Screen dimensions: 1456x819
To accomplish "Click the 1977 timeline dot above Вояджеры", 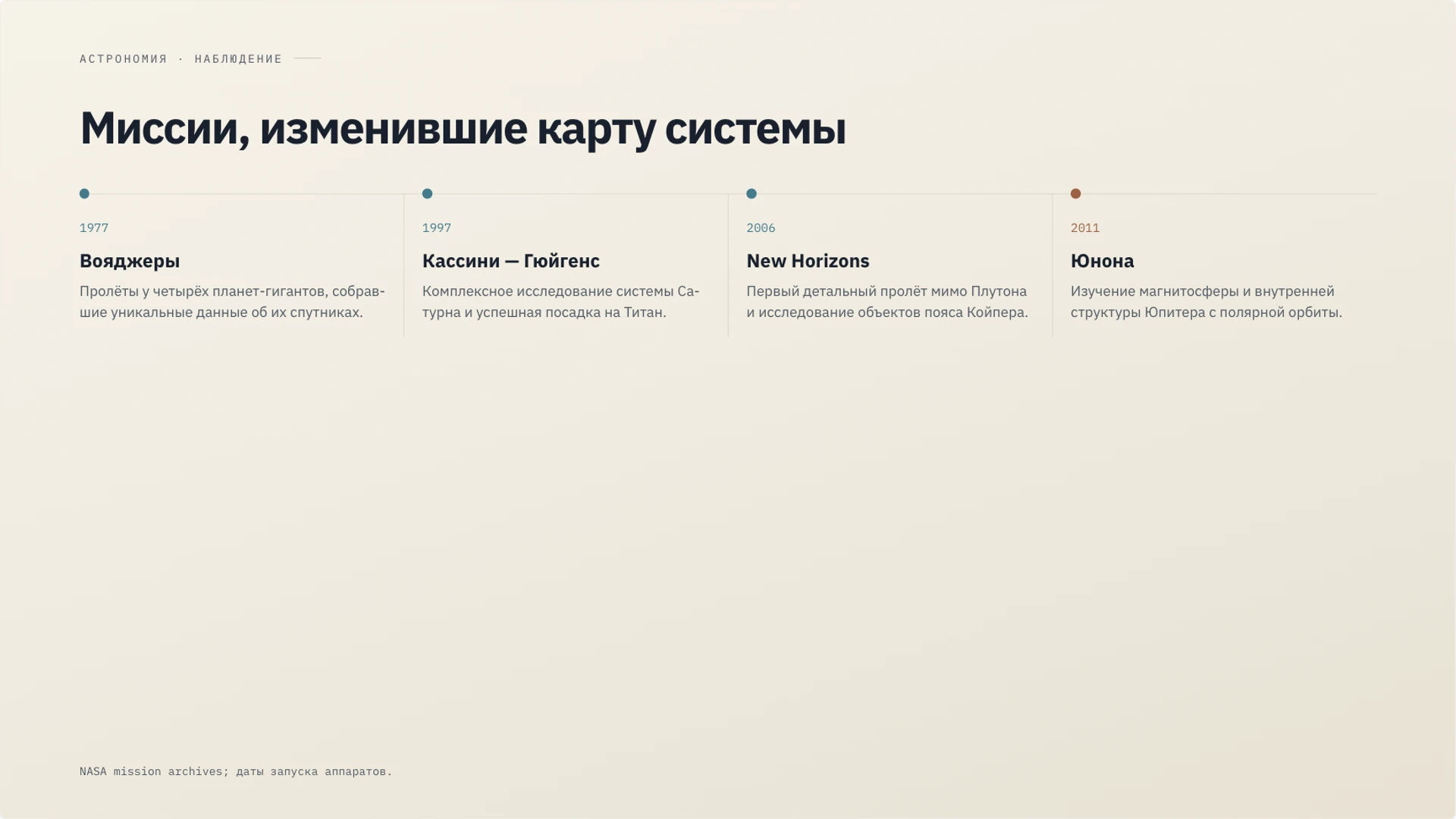I will click(84, 193).
